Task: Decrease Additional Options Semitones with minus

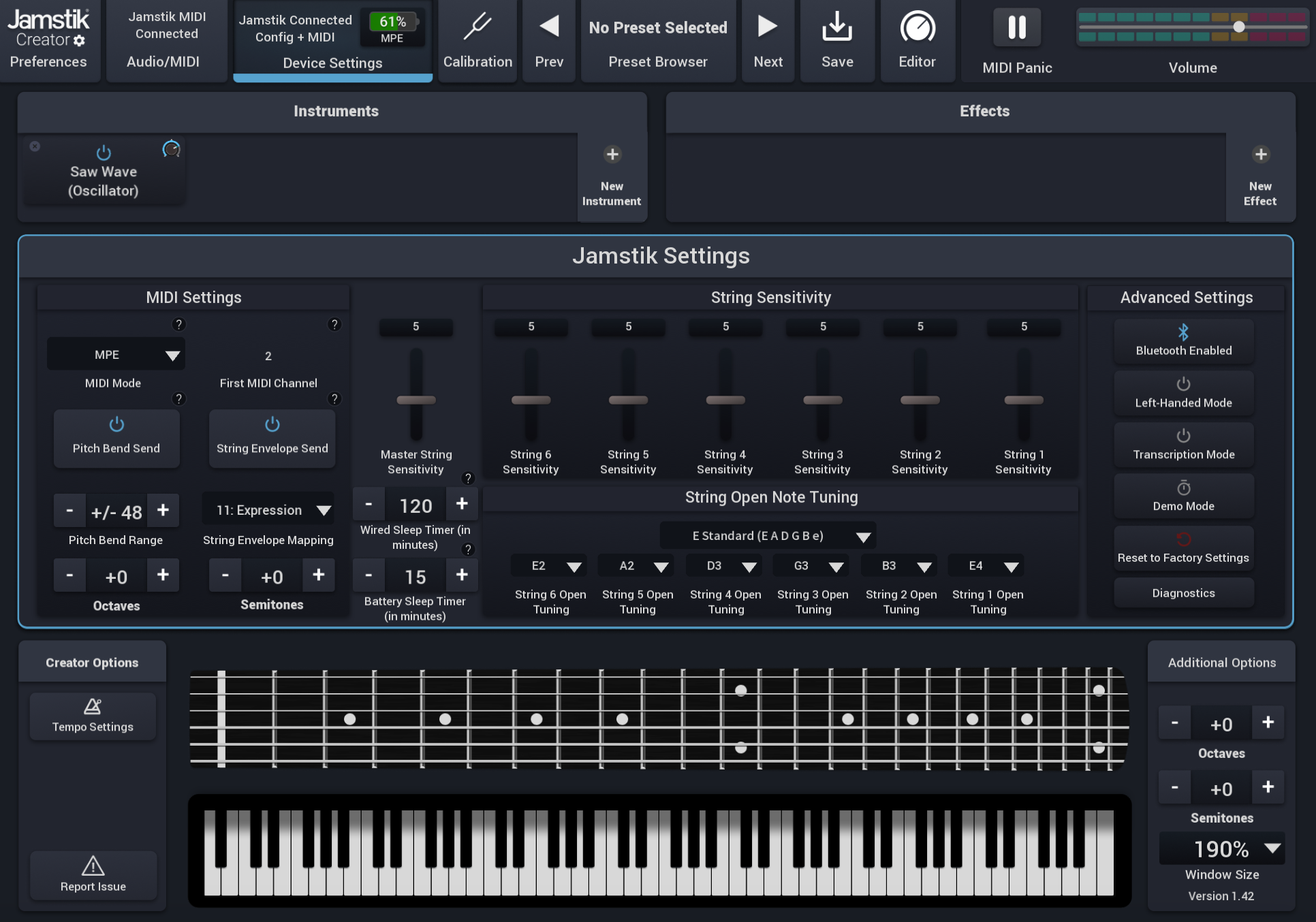Action: click(x=1174, y=787)
